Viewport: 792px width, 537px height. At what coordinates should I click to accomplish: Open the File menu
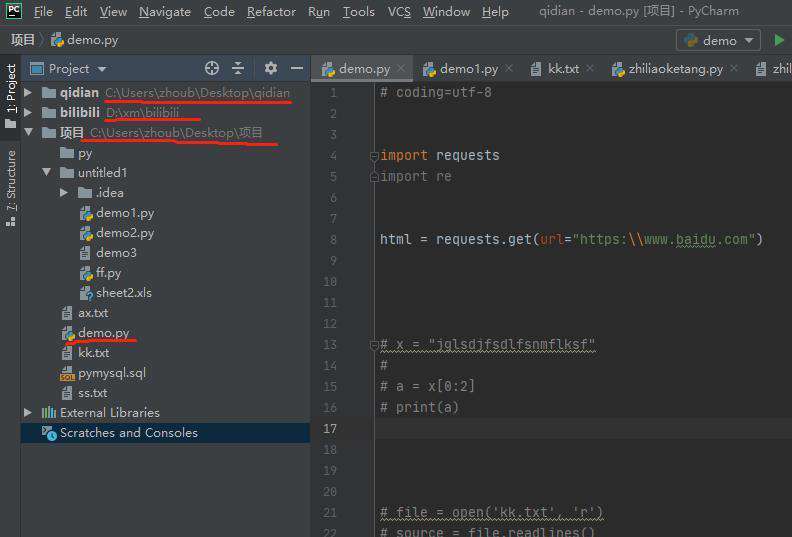click(x=43, y=11)
